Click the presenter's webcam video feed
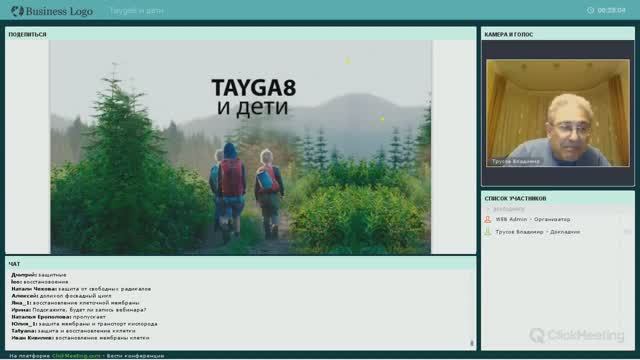 point(558,113)
